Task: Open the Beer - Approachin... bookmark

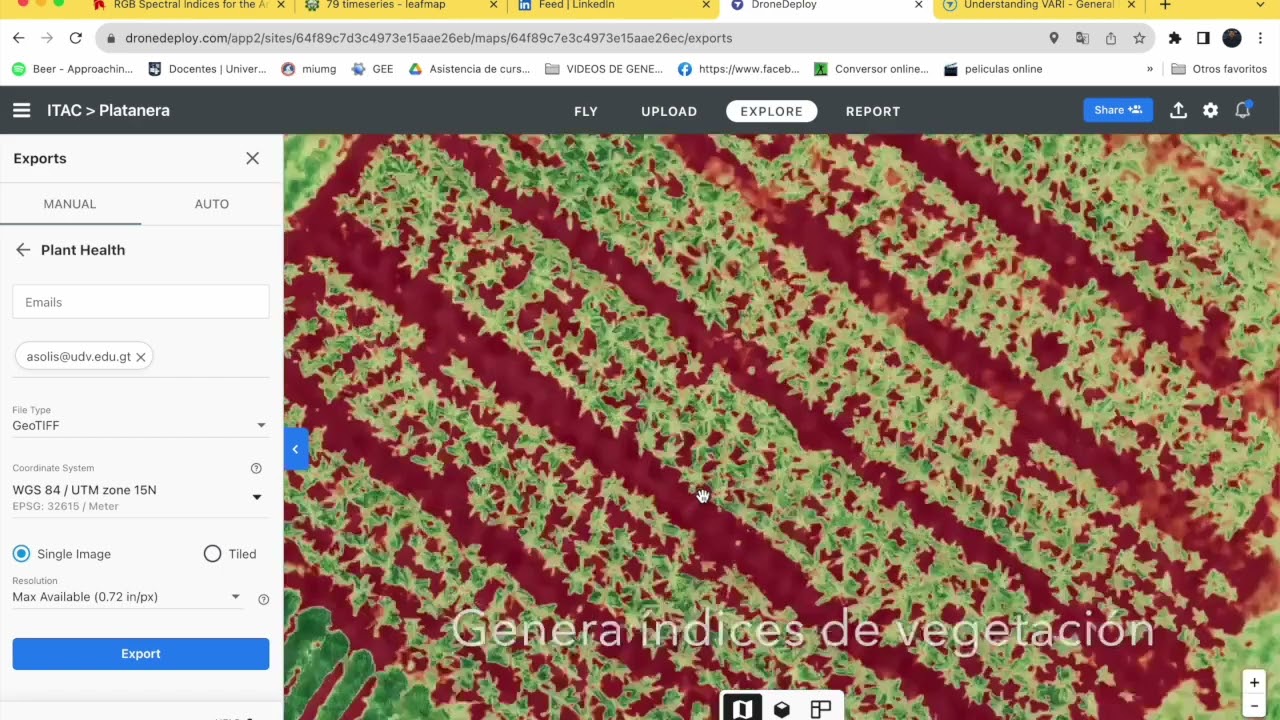Action: 72,69
